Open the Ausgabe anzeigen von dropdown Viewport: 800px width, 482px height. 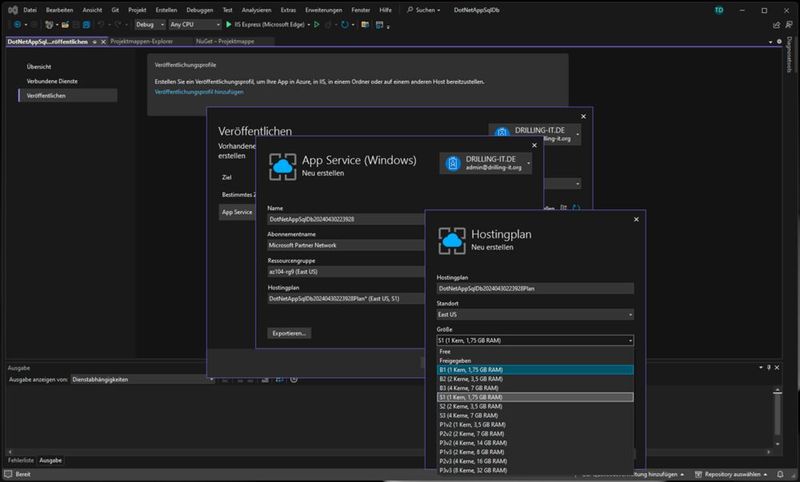(x=142, y=379)
